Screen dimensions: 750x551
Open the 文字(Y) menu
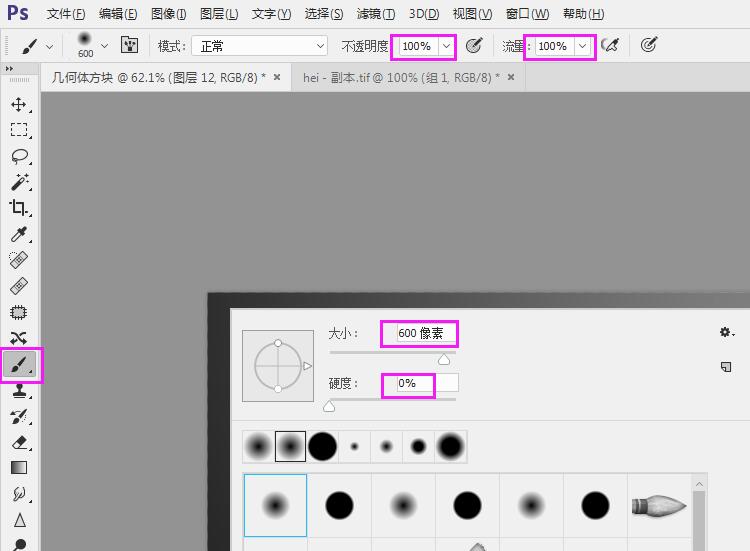(271, 14)
